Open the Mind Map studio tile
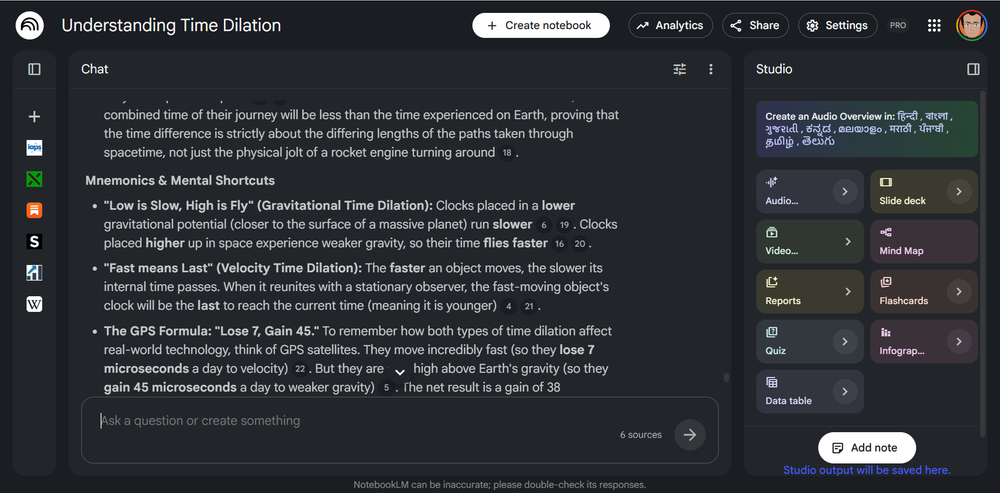Viewport: 1000px width, 493px height. pos(923,242)
